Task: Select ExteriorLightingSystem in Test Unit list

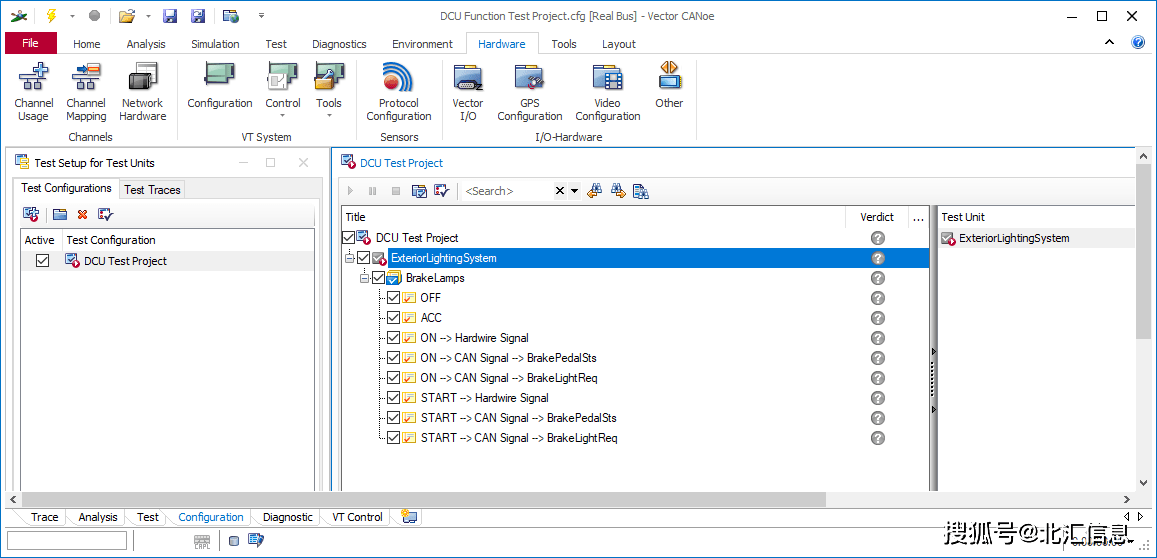Action: point(1014,238)
